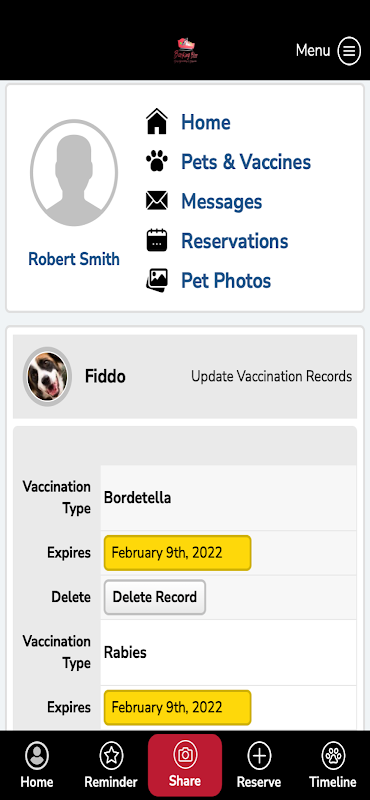This screenshot has height=800, width=370.
Task: Open the hamburger Menu icon
Action: click(349, 51)
